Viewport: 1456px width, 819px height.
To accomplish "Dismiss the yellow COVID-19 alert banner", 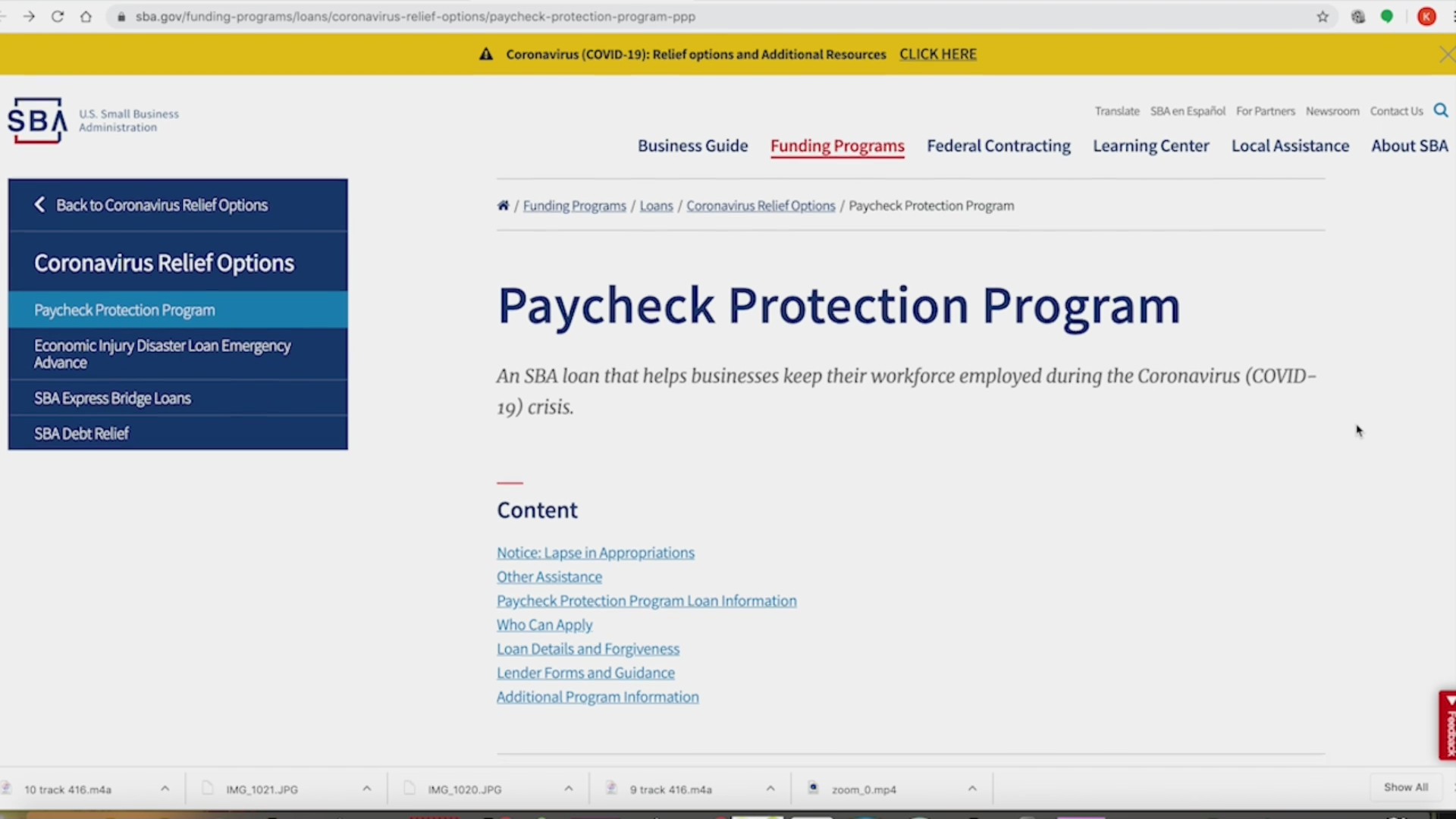I will 1446,55.
